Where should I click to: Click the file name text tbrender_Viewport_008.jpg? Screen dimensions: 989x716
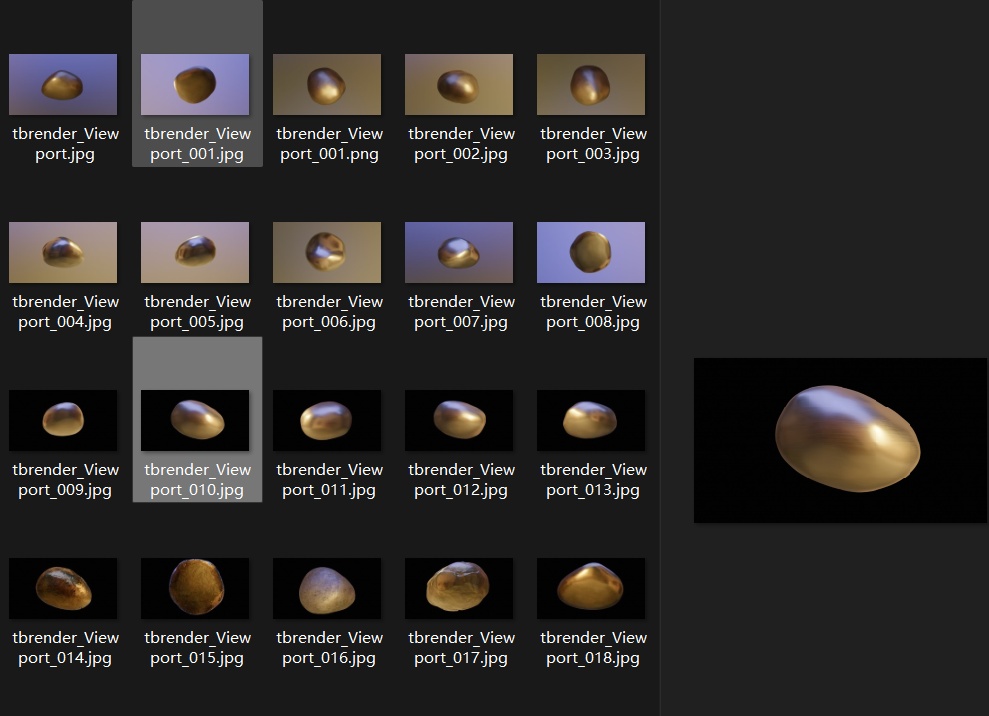pyautogui.click(x=594, y=312)
